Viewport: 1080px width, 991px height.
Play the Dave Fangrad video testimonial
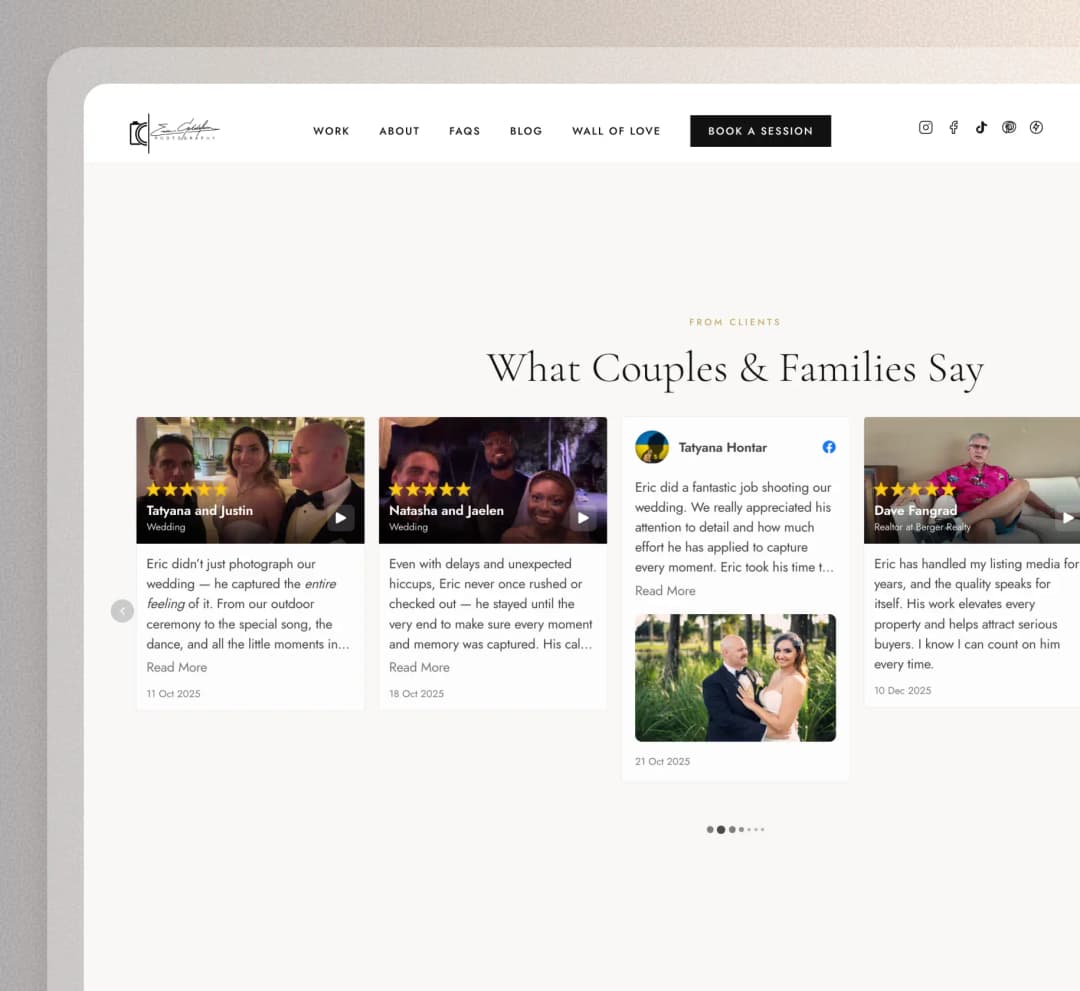click(1067, 518)
